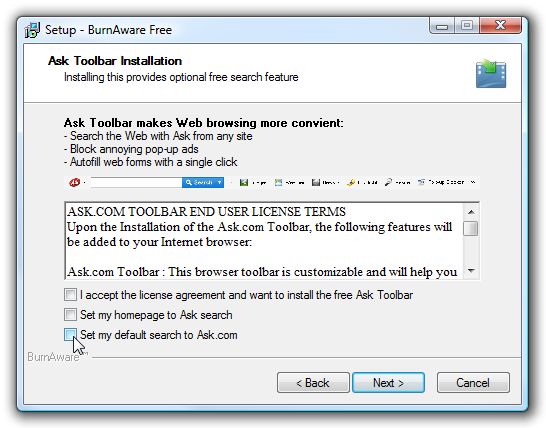Open the Search button dropdown arrow in the toolbar preview

[x=220, y=182]
